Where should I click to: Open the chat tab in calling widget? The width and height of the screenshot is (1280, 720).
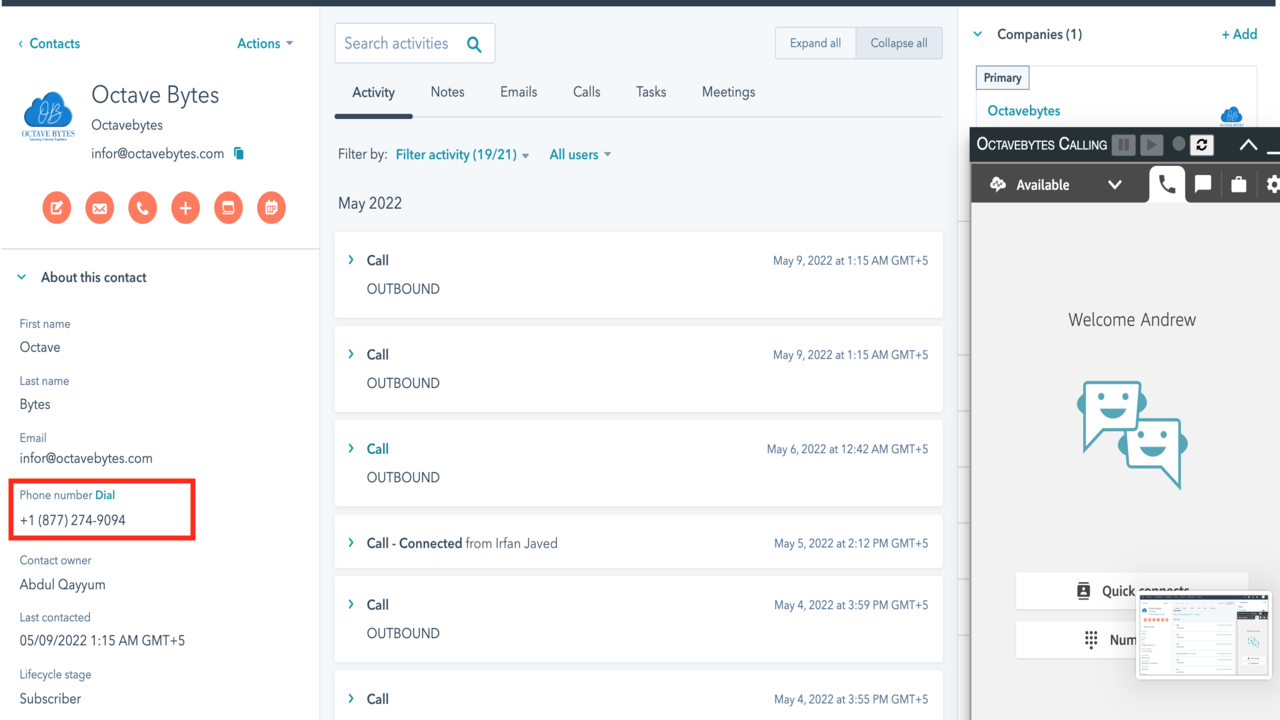(x=1203, y=184)
